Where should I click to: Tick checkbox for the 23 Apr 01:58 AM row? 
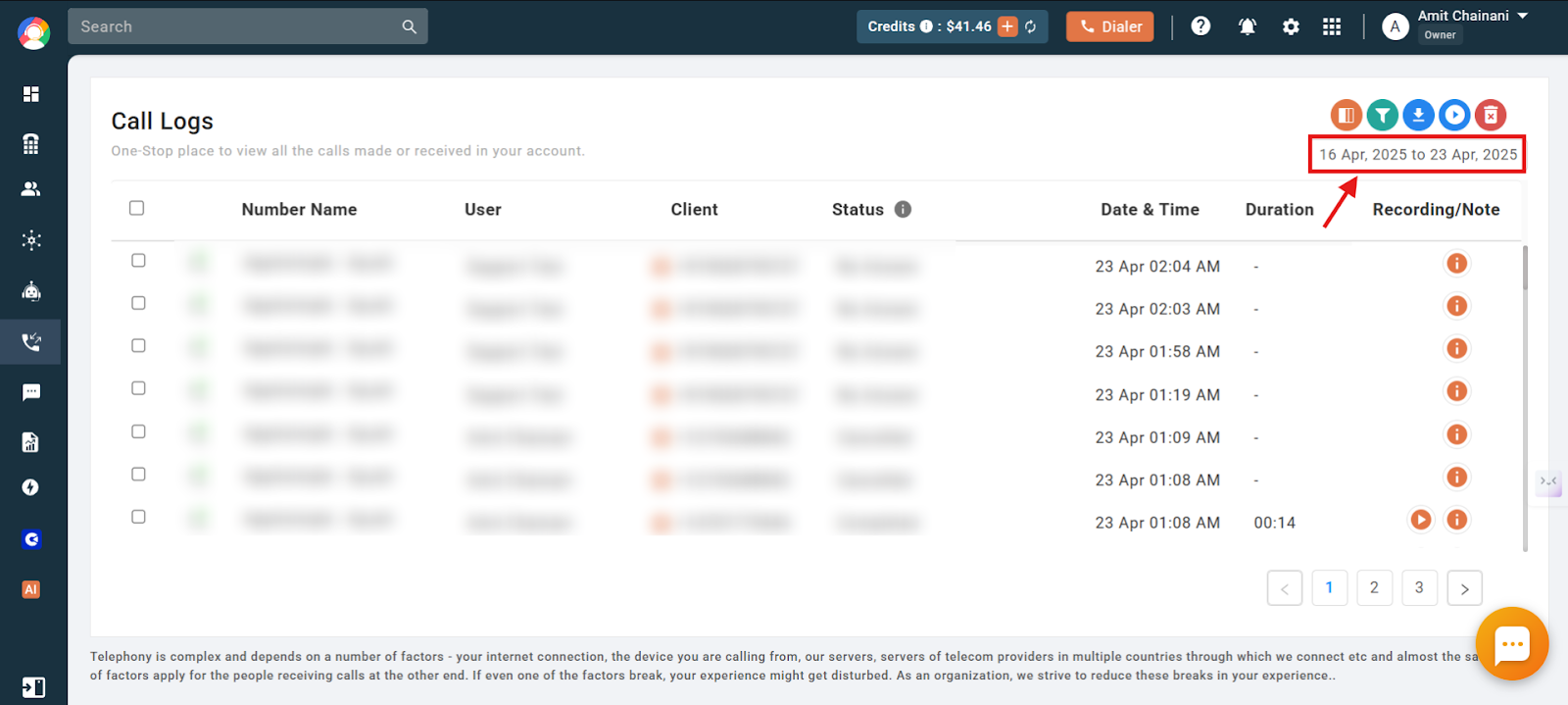[x=138, y=345]
